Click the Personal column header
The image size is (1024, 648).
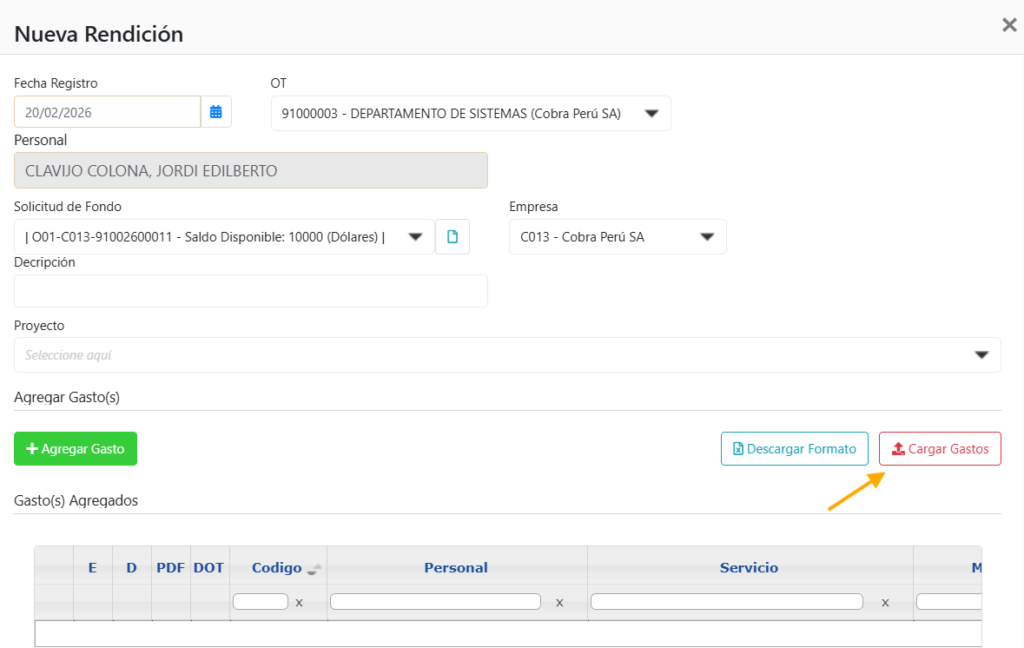pos(456,567)
